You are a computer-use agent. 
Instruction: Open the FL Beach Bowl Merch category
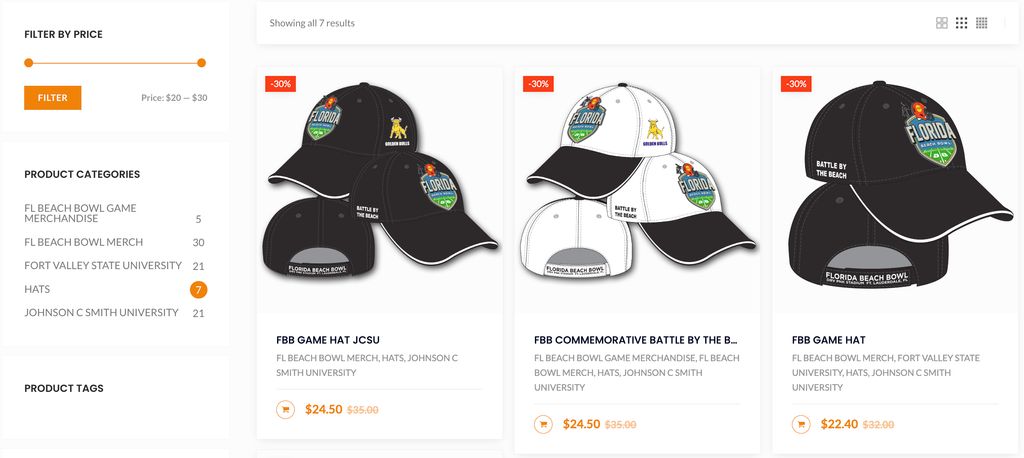[x=83, y=242]
